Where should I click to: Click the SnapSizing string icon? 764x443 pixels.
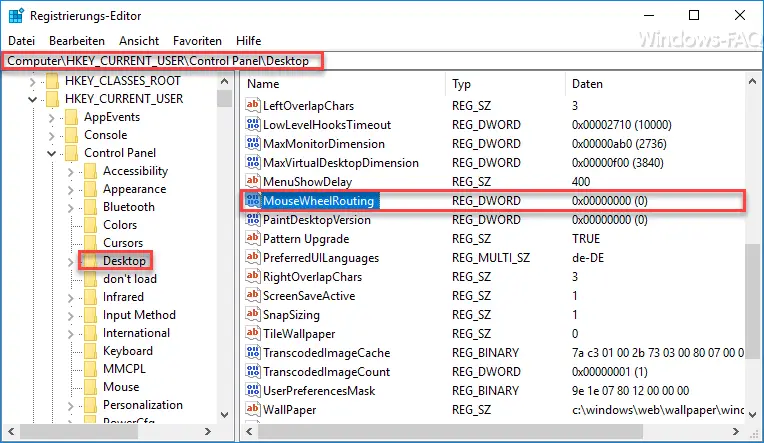point(252,314)
